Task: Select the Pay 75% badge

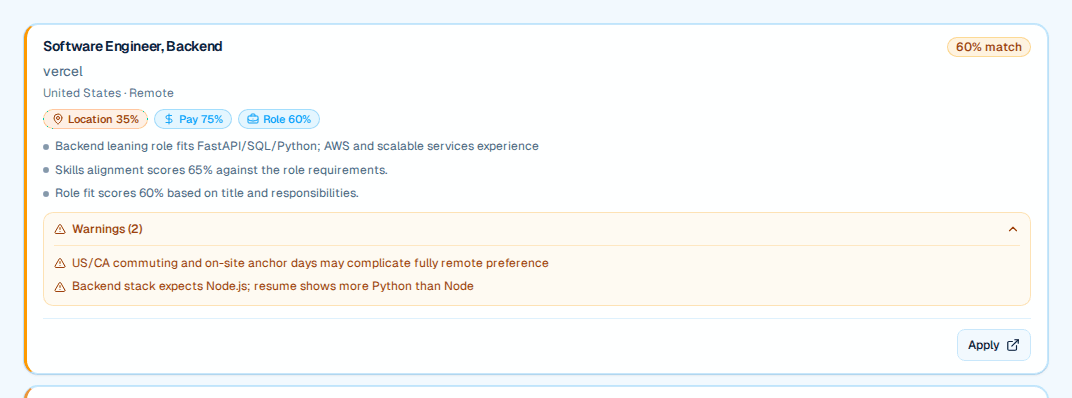Action: pos(193,119)
